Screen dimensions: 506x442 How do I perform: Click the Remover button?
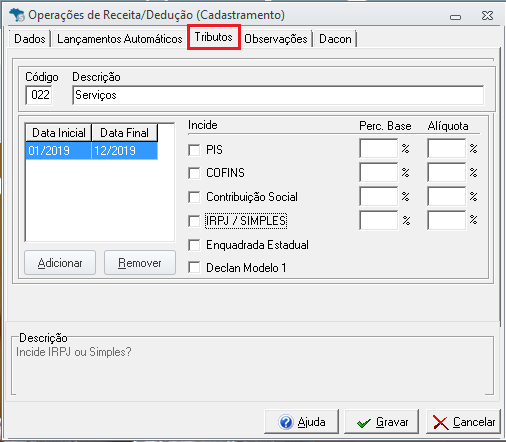coord(140,263)
